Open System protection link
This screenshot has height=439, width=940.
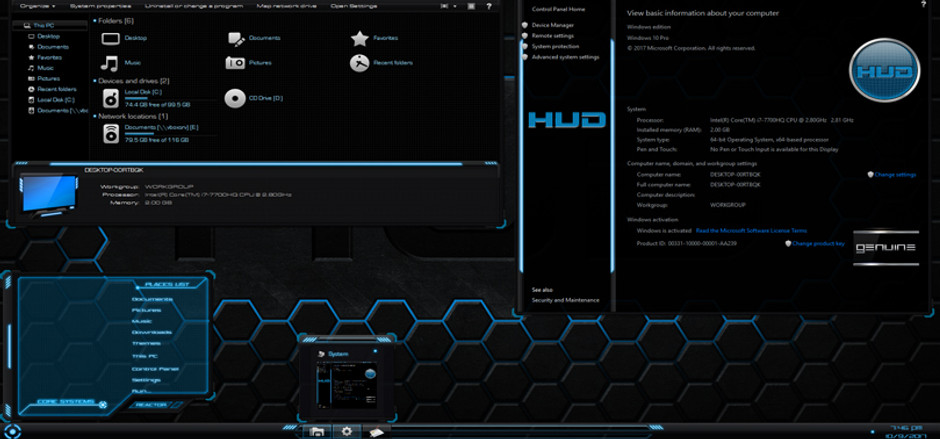tap(555, 46)
